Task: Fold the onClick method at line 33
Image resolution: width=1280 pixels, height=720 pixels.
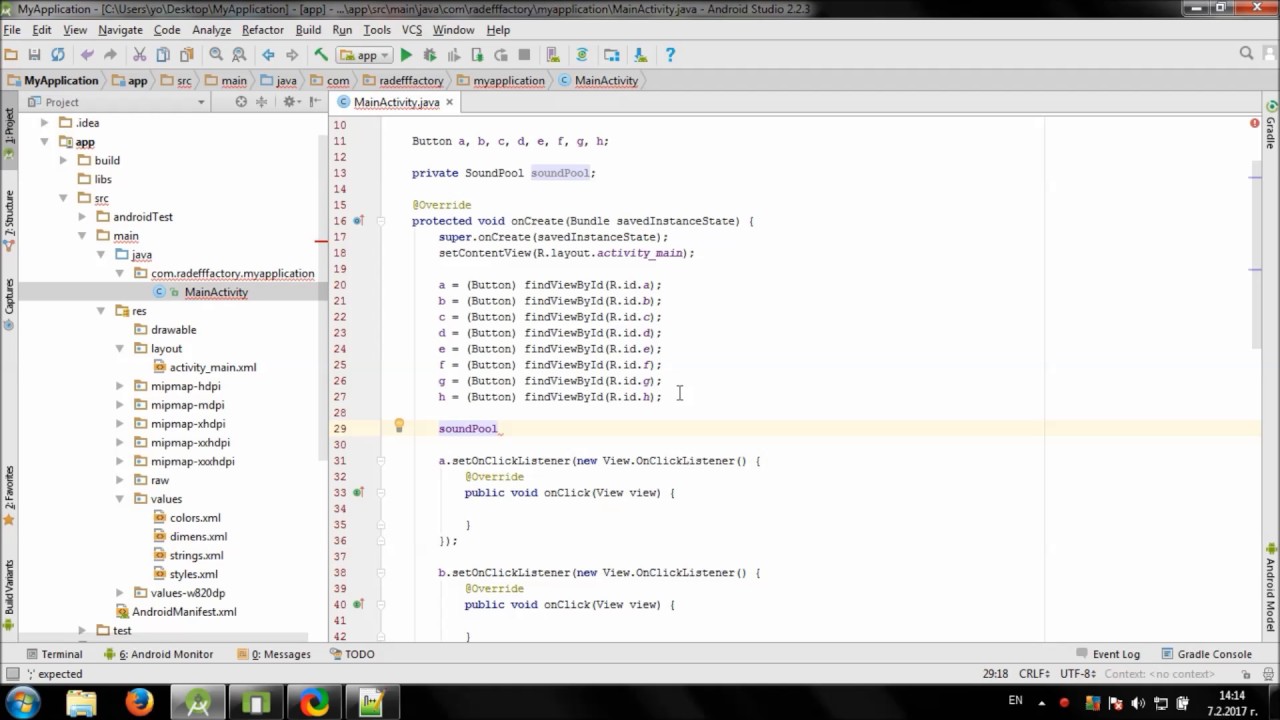Action: pos(381,493)
